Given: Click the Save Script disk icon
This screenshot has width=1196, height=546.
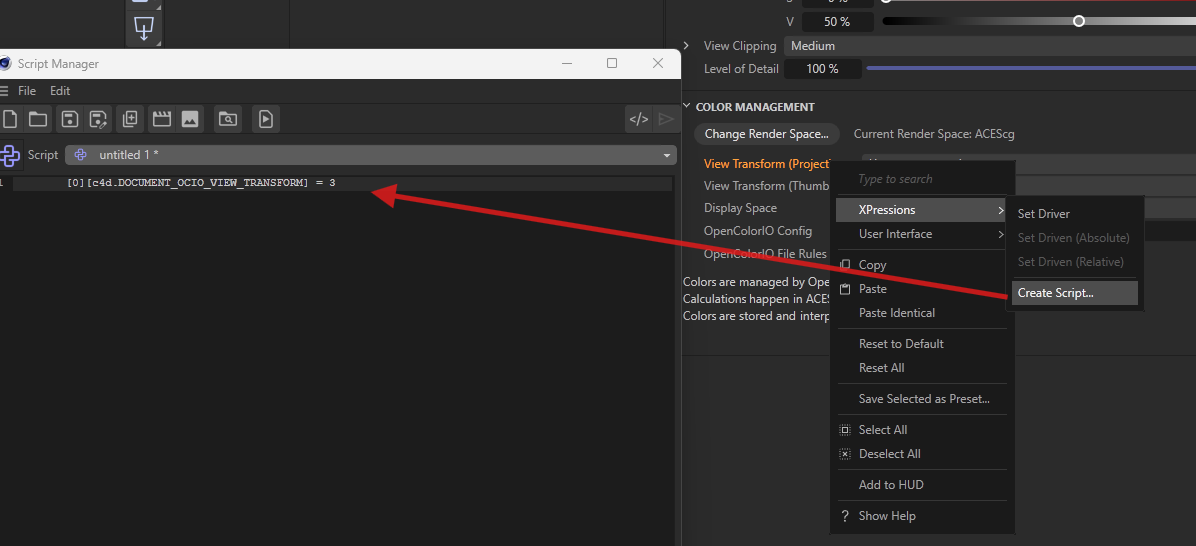Looking at the screenshot, I should click(x=69, y=119).
